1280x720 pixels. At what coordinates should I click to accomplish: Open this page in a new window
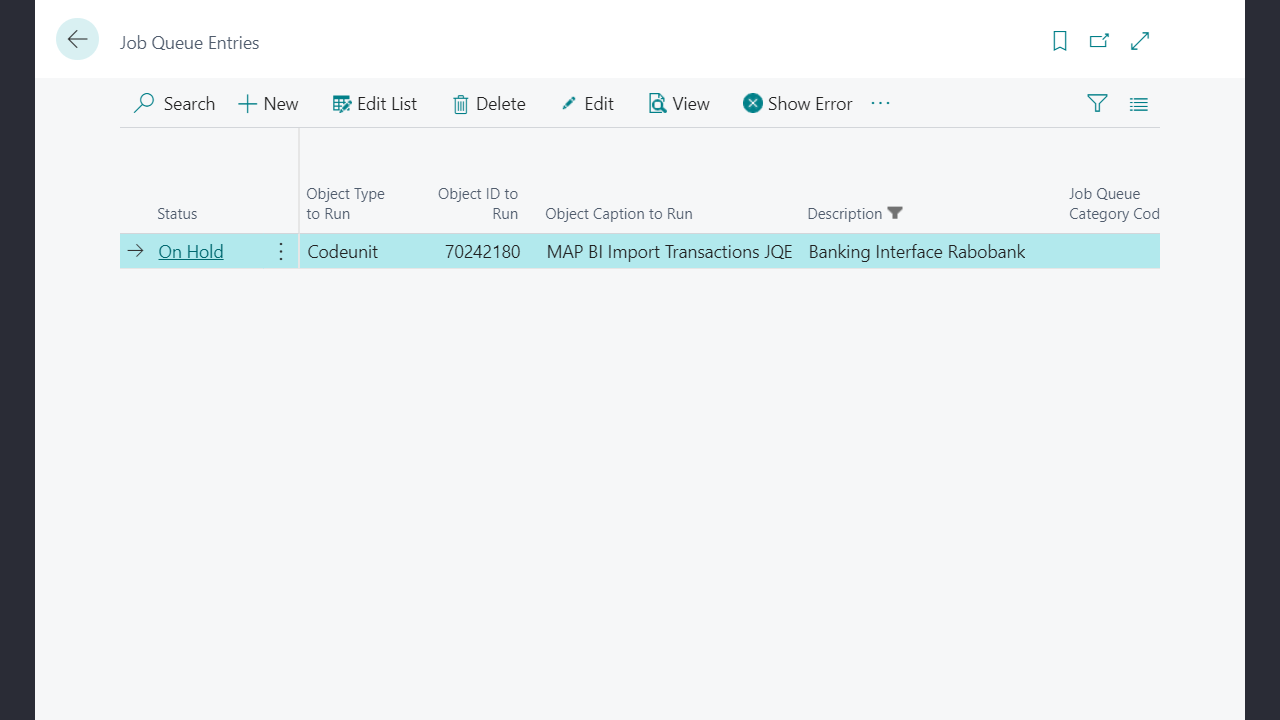[1099, 41]
